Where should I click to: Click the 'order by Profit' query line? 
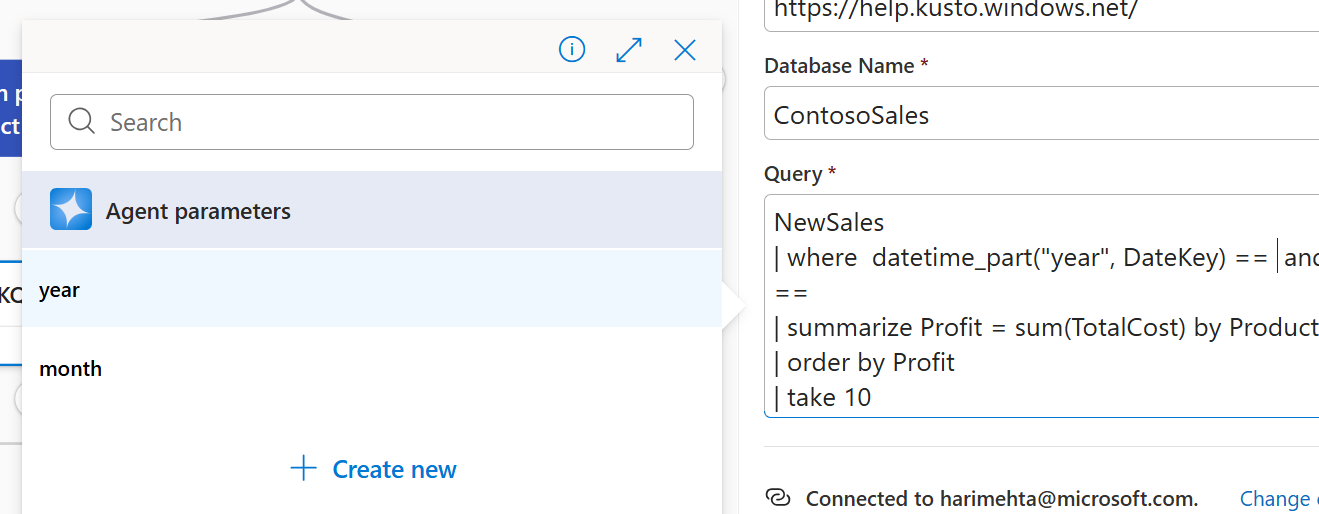865,362
